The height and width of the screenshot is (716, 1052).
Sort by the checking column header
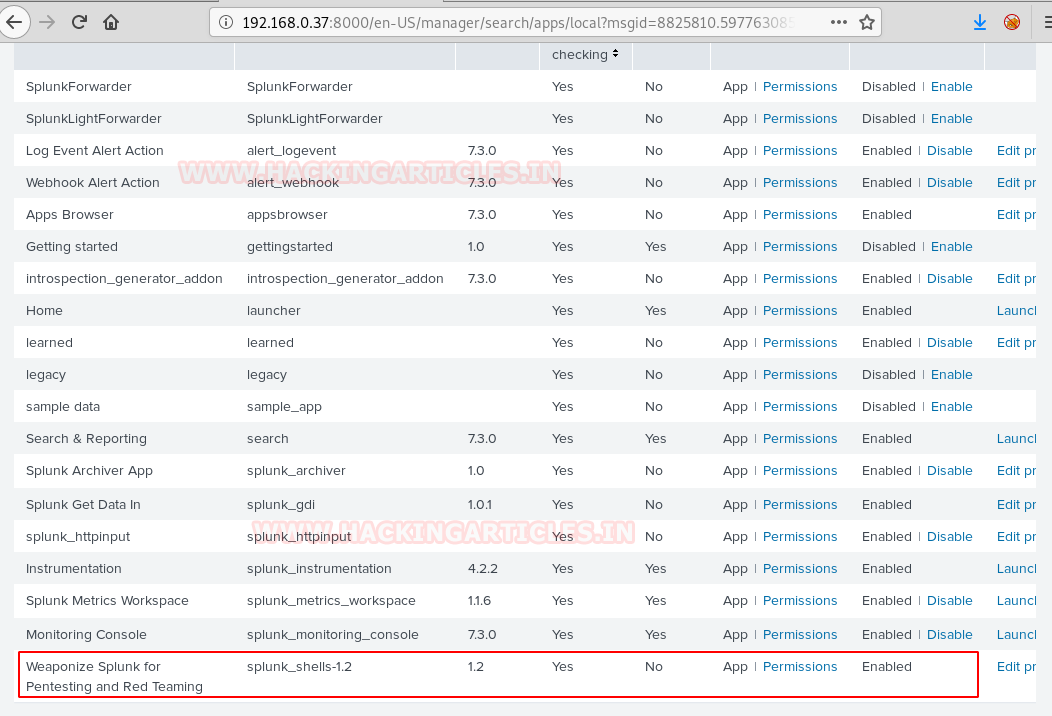tap(585, 54)
